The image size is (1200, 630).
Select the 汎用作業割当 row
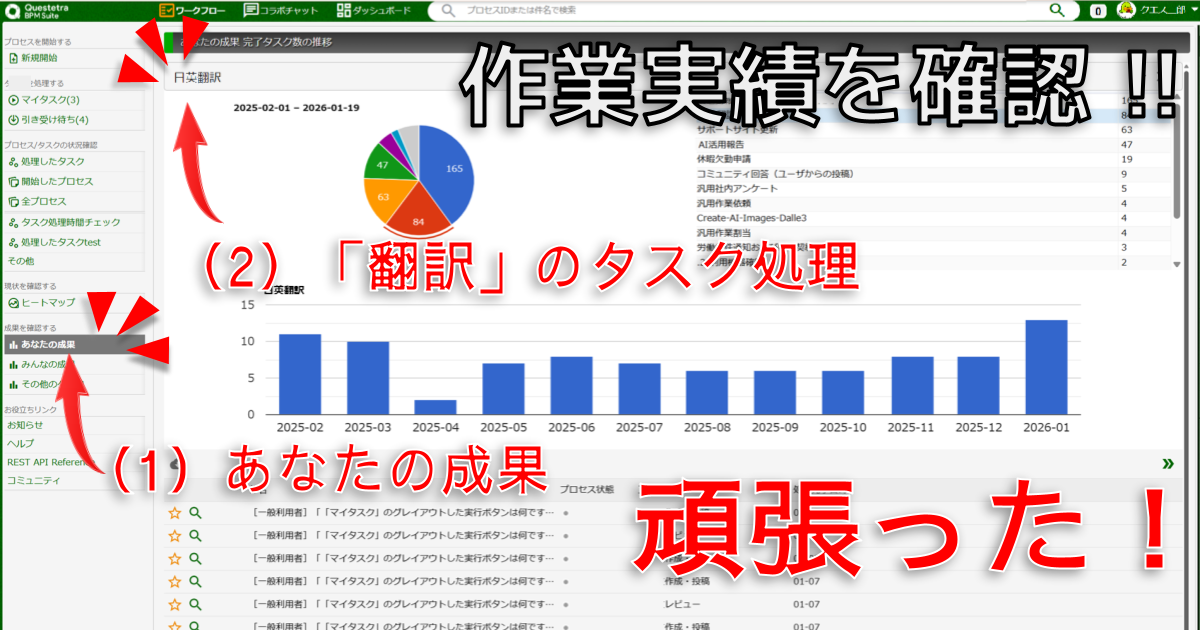(933, 232)
